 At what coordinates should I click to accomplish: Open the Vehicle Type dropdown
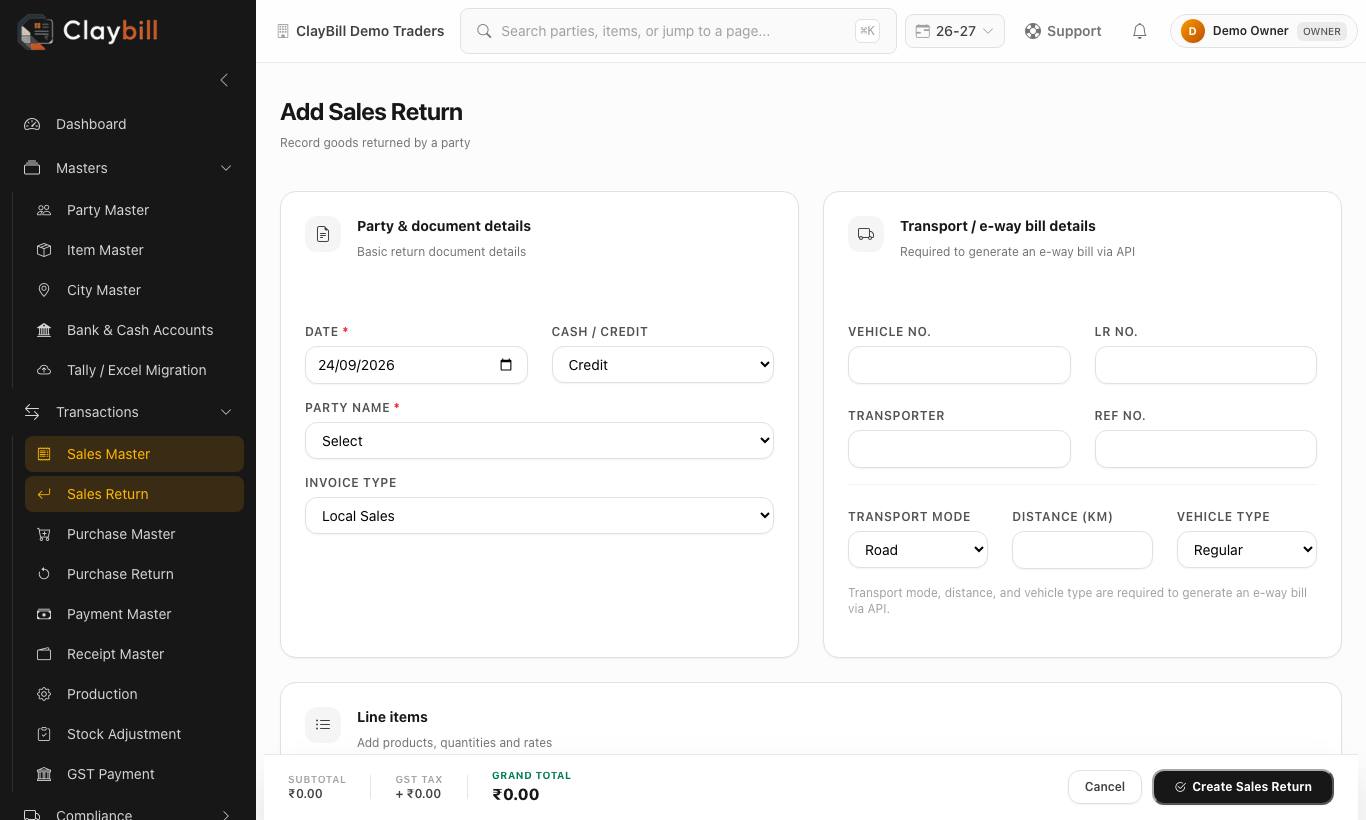point(1247,550)
